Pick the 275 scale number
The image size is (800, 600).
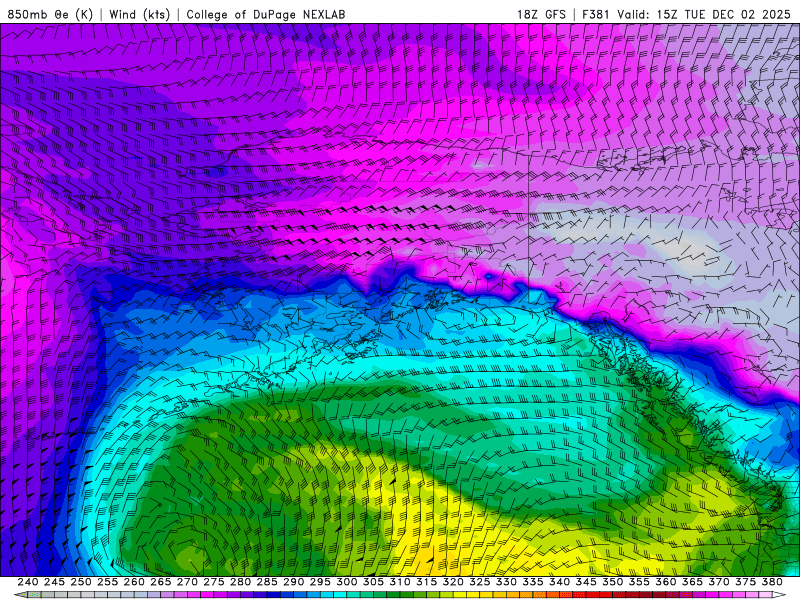point(213,582)
